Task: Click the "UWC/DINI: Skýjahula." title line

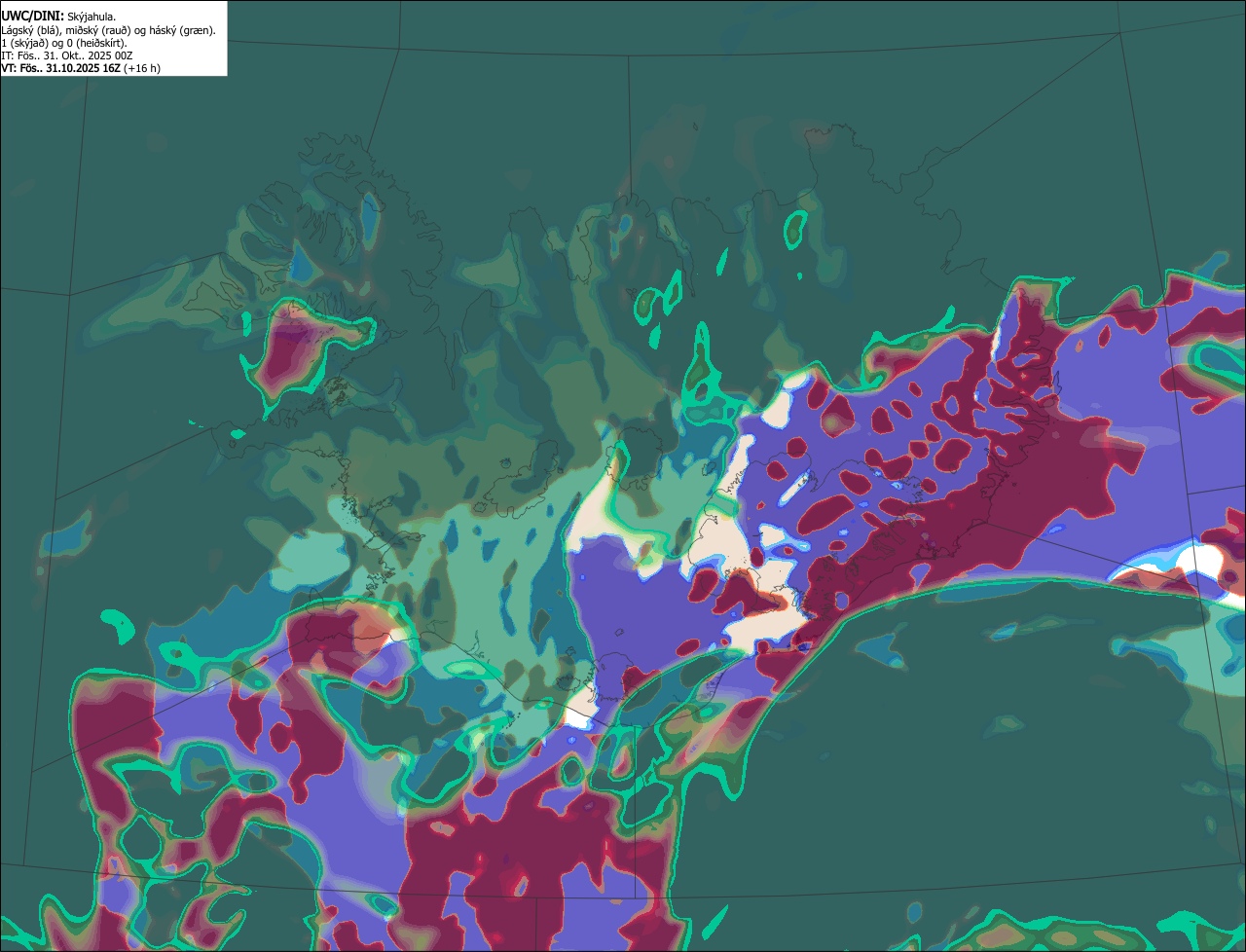Action: (x=58, y=17)
